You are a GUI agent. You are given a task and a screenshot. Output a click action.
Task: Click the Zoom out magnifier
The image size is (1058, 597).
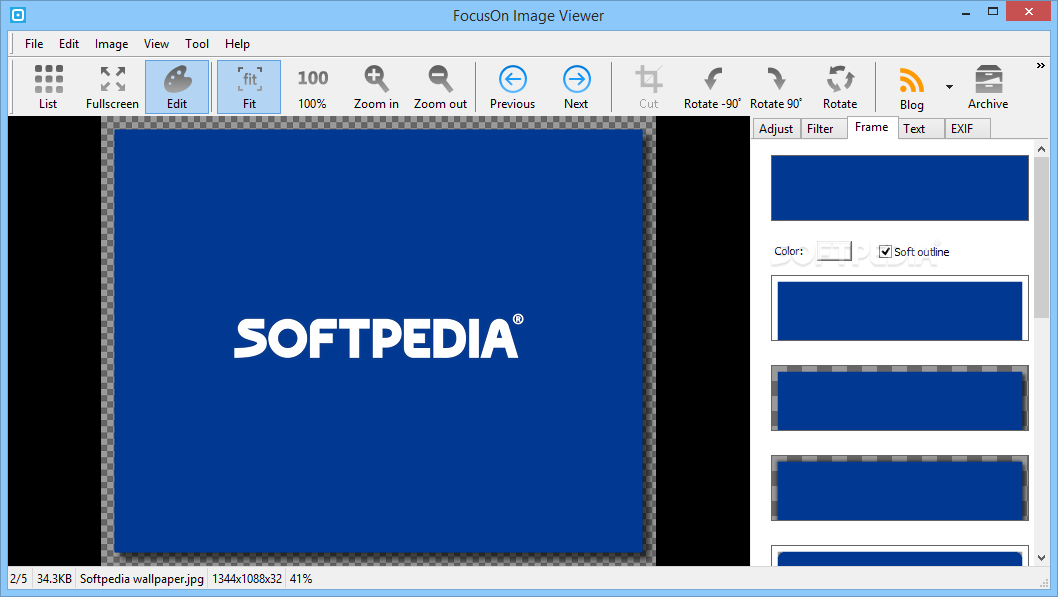(x=440, y=87)
